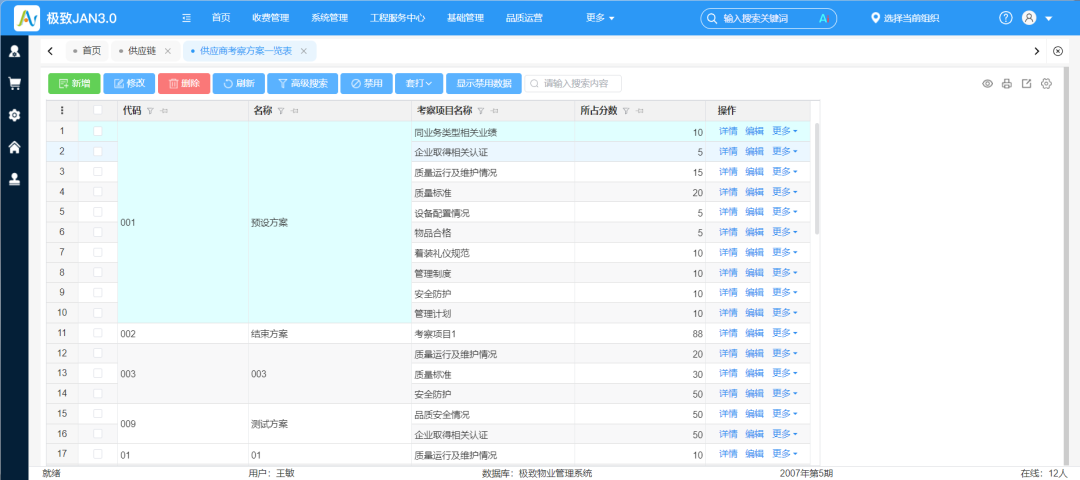Open the 系统管理 menu
The height and width of the screenshot is (480, 1080).
click(x=329, y=18)
